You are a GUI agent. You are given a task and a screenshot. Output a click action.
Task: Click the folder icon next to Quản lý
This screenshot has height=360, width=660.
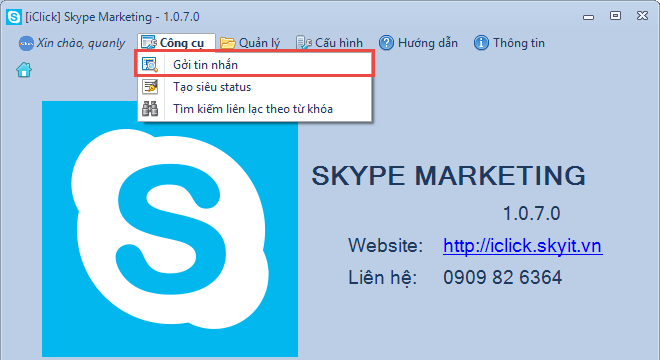tap(228, 43)
